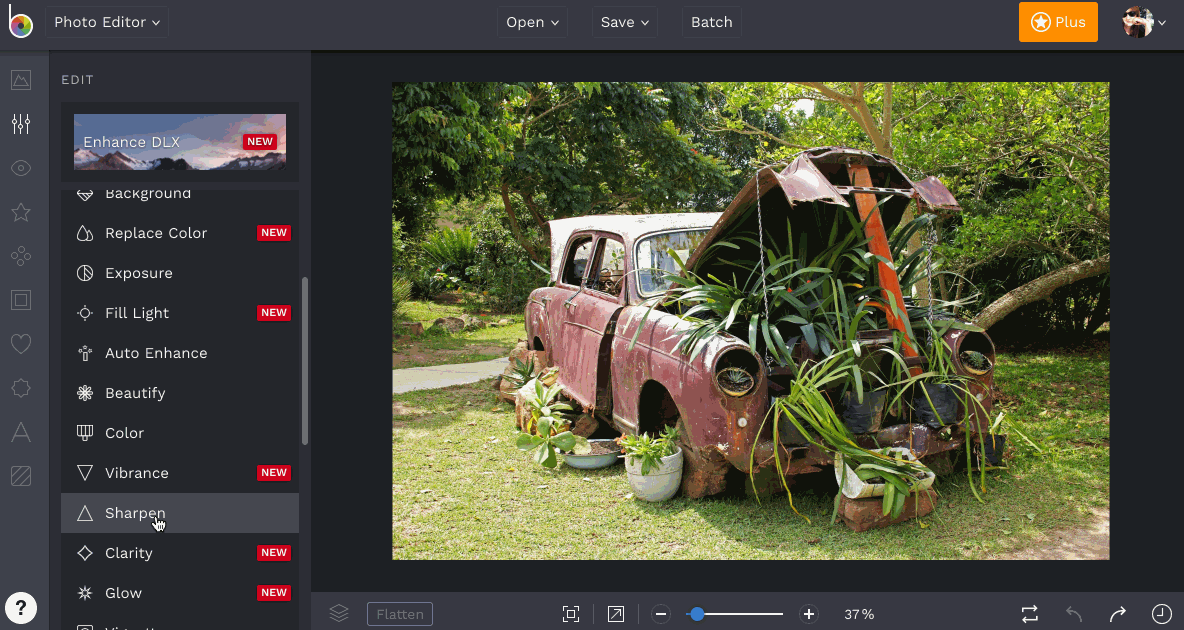The image size is (1184, 630).
Task: Open the Photo Editor dropdown
Action: click(106, 22)
